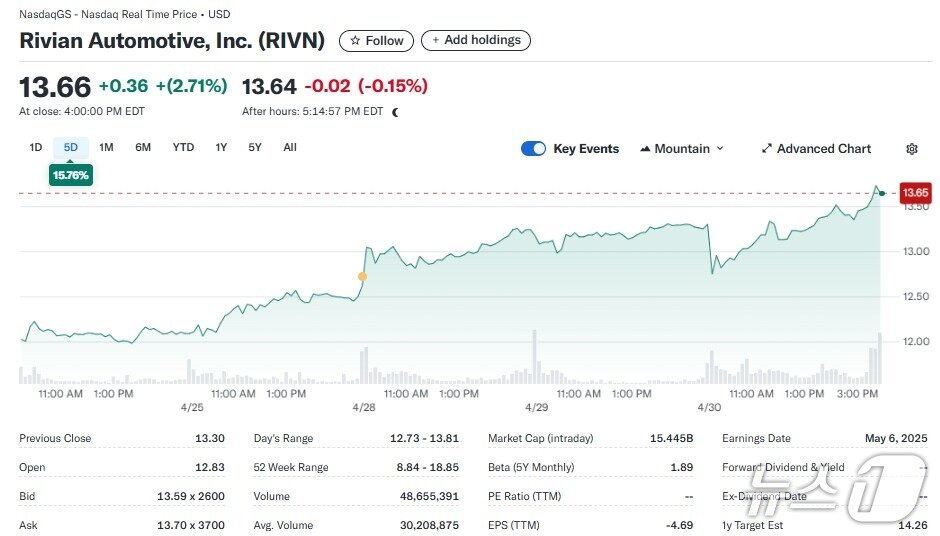
Task: Expand the Mountain chart type dropdown
Action: pos(720,149)
